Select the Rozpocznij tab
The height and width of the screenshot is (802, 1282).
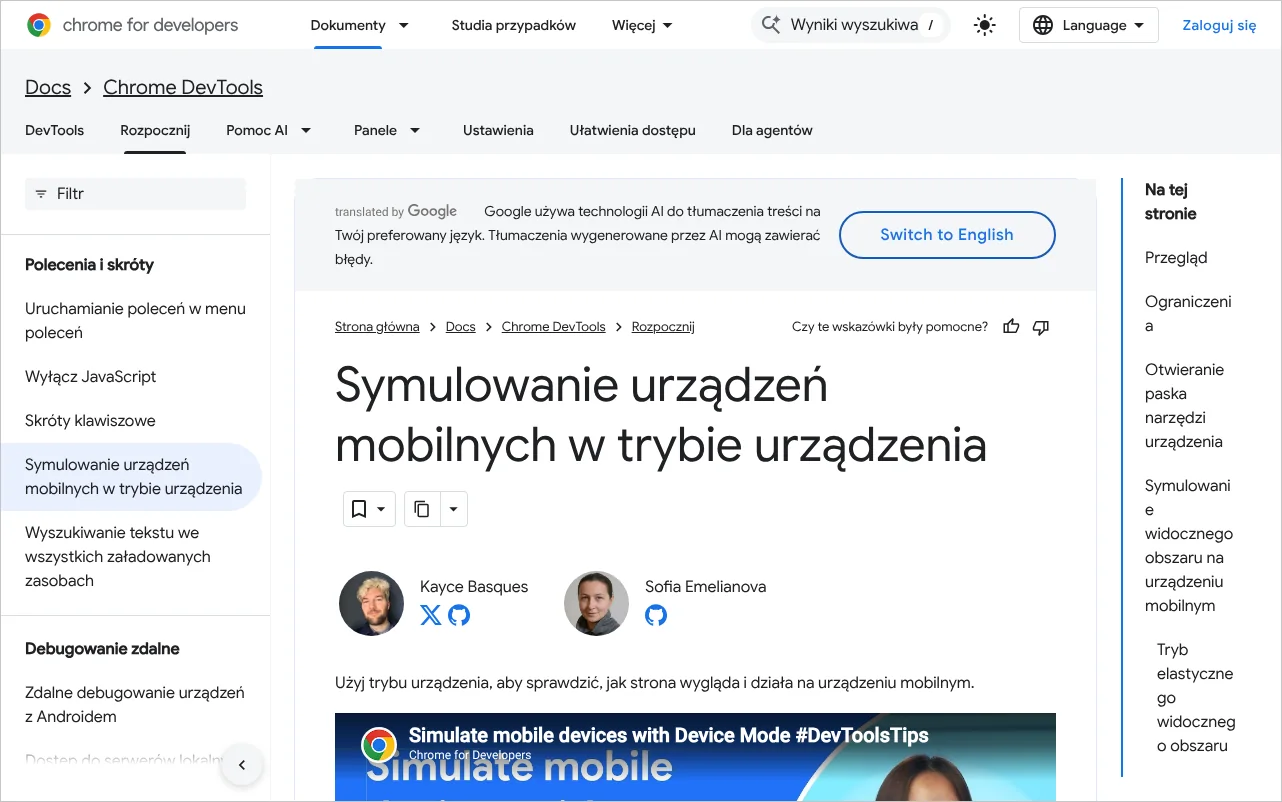click(x=155, y=130)
